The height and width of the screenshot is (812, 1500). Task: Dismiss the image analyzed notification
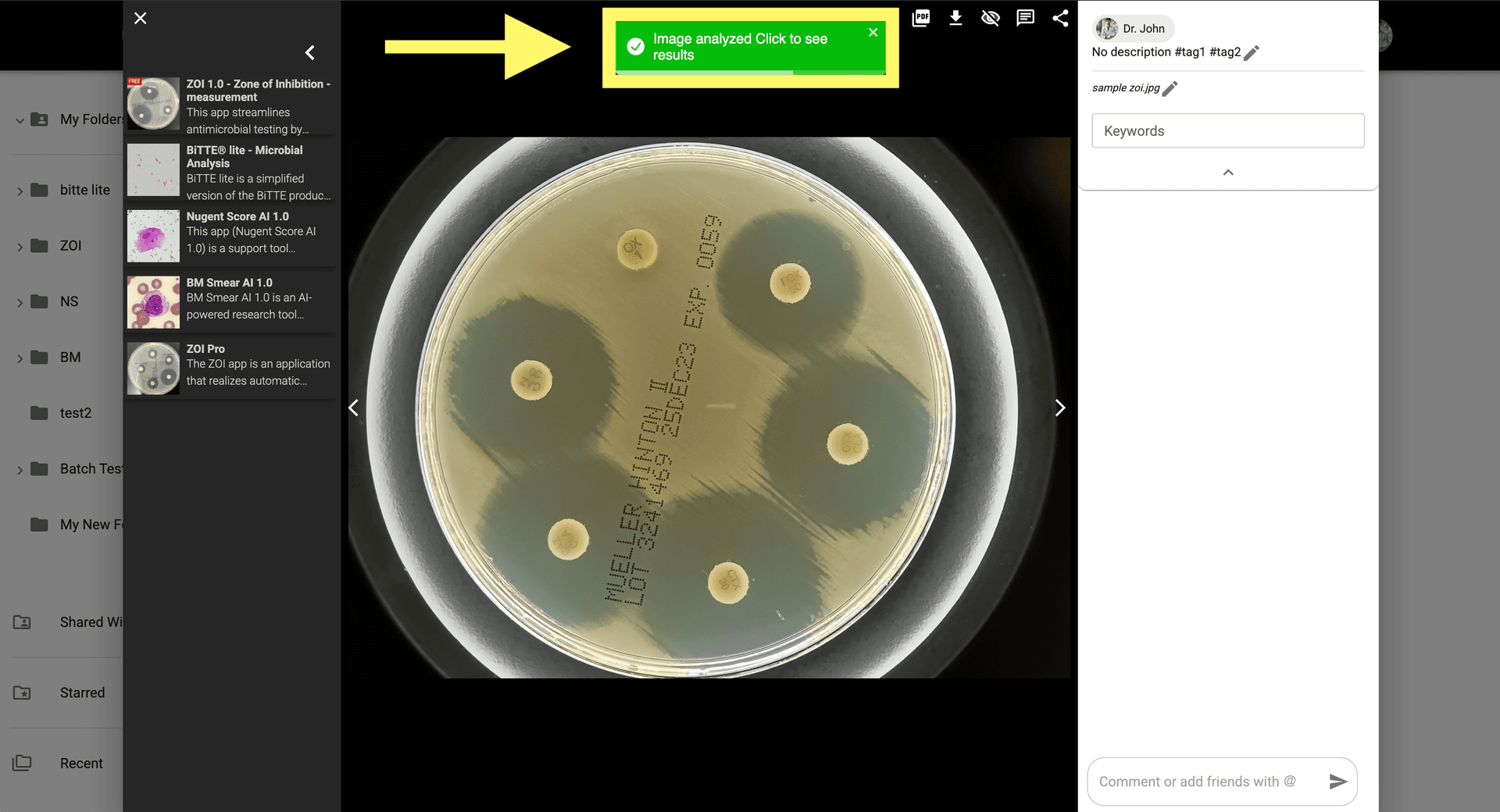[x=873, y=32]
